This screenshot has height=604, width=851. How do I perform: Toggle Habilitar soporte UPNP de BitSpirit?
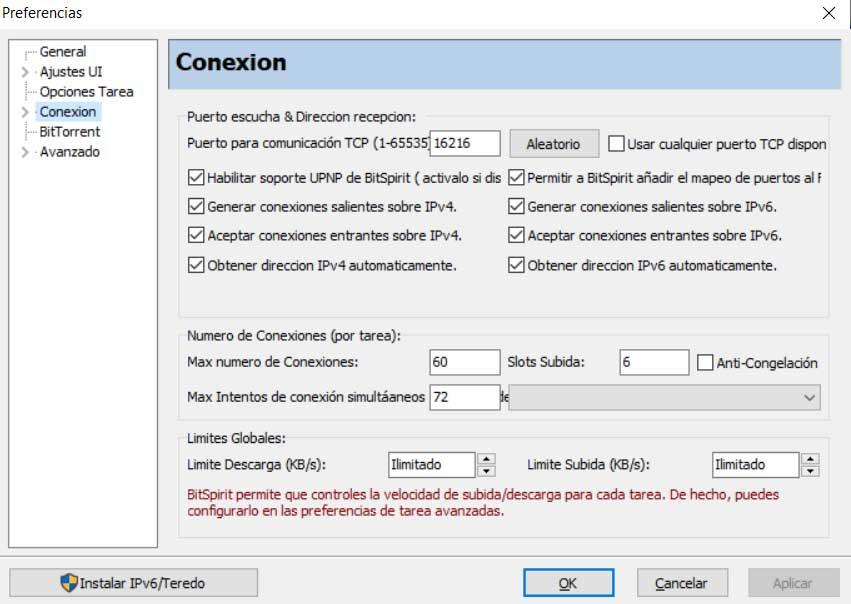tap(195, 177)
